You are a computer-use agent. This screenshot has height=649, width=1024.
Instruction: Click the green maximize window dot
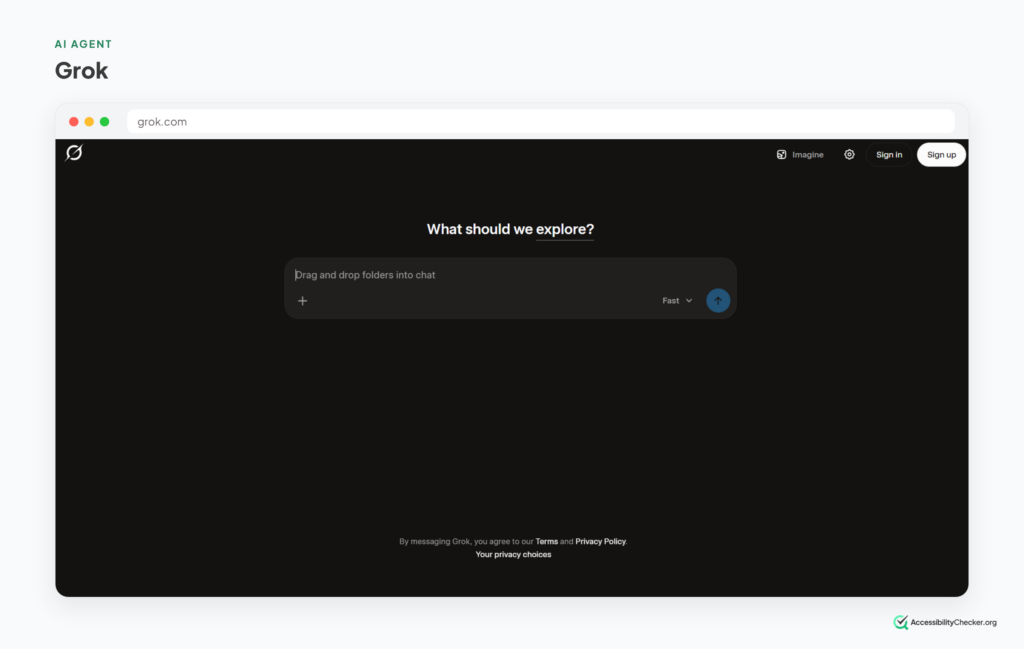[104, 121]
